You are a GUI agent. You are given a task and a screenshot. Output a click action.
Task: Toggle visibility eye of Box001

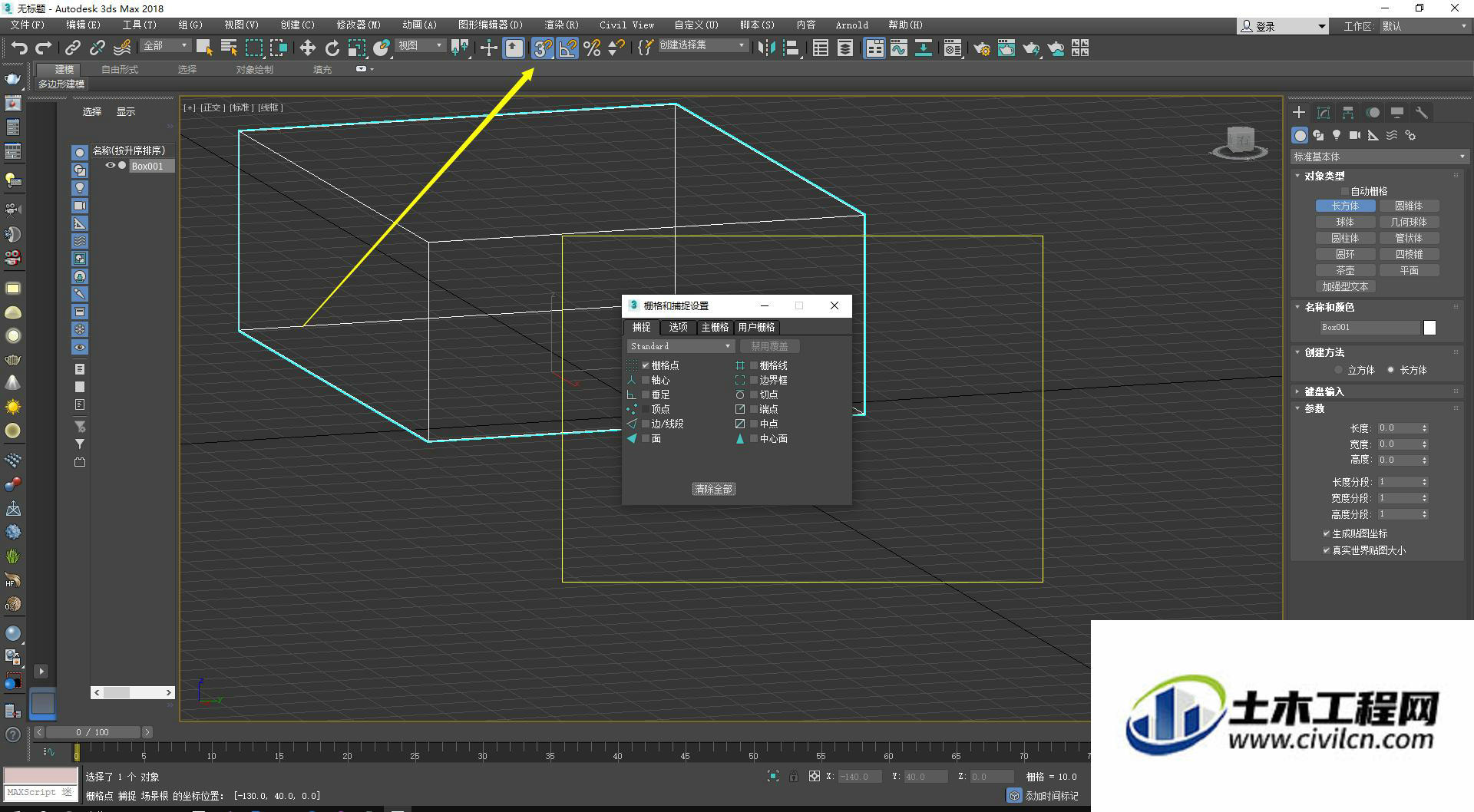point(110,166)
